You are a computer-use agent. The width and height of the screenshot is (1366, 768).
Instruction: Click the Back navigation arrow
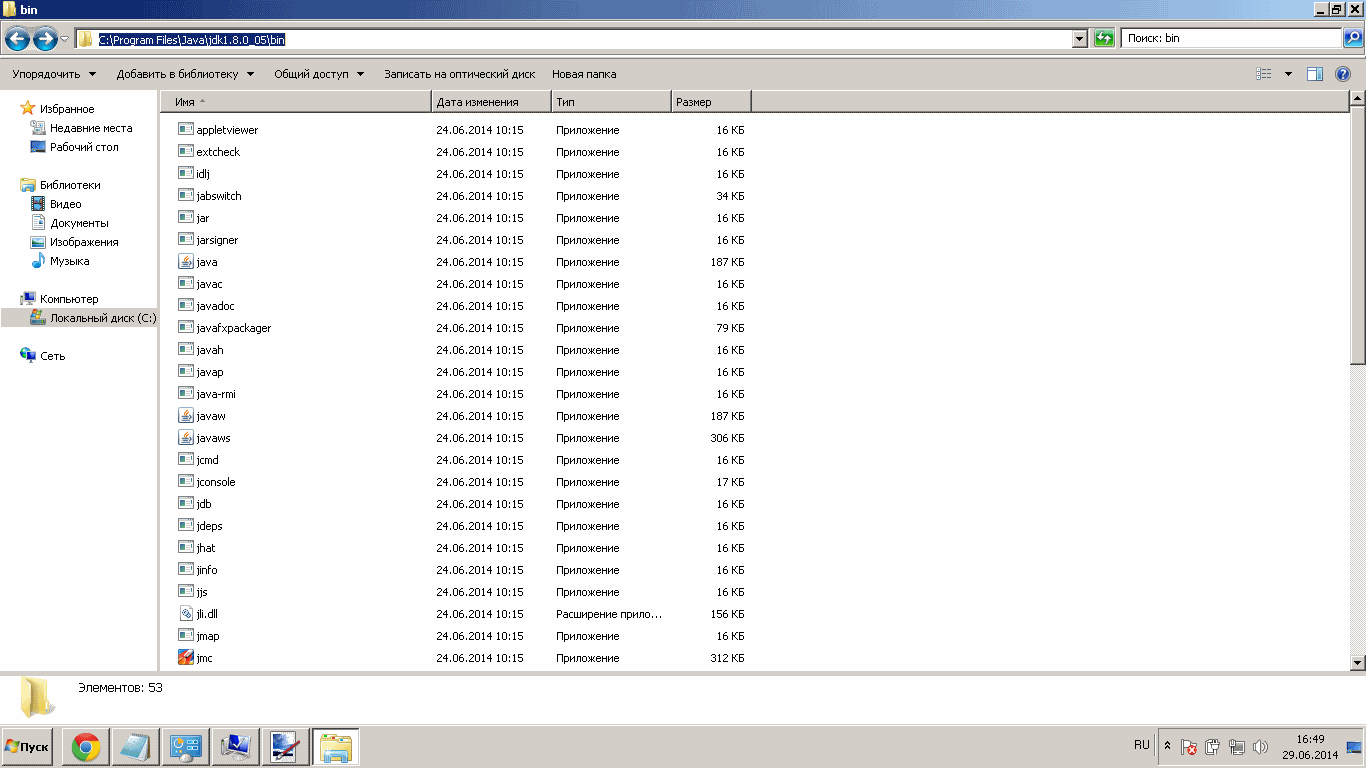[x=17, y=39]
